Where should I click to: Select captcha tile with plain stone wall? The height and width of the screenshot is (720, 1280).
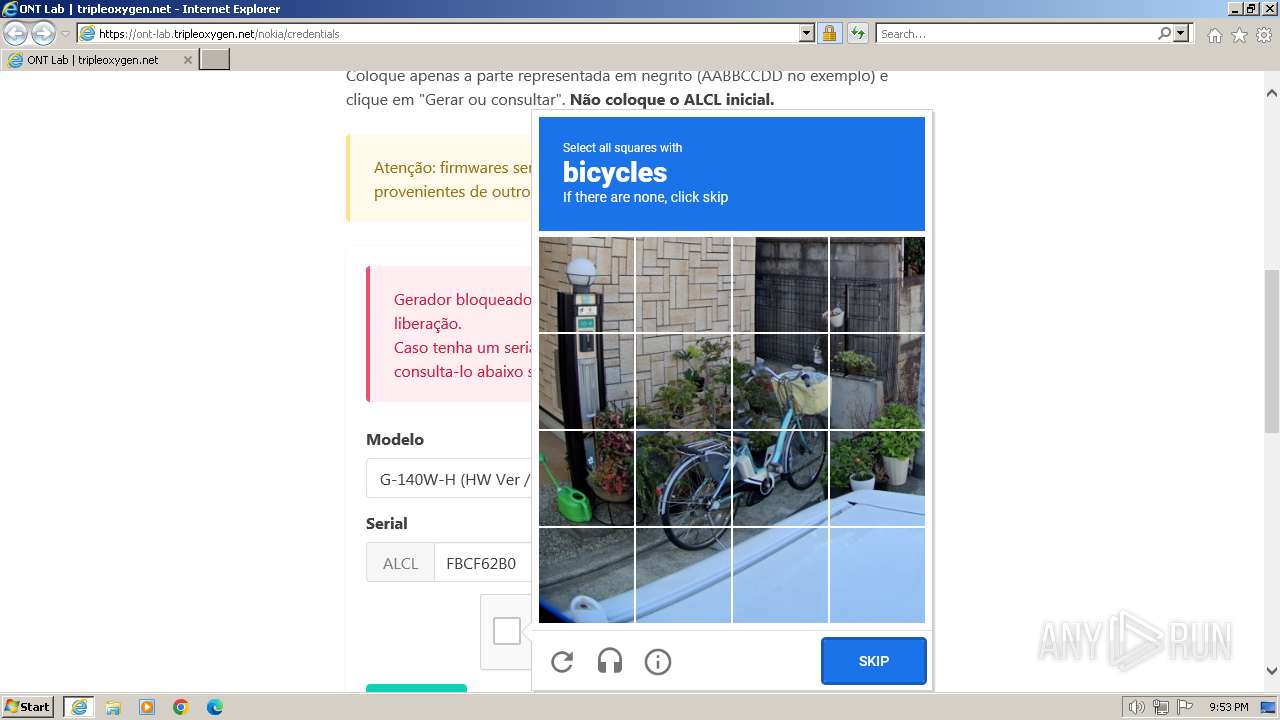coord(683,284)
